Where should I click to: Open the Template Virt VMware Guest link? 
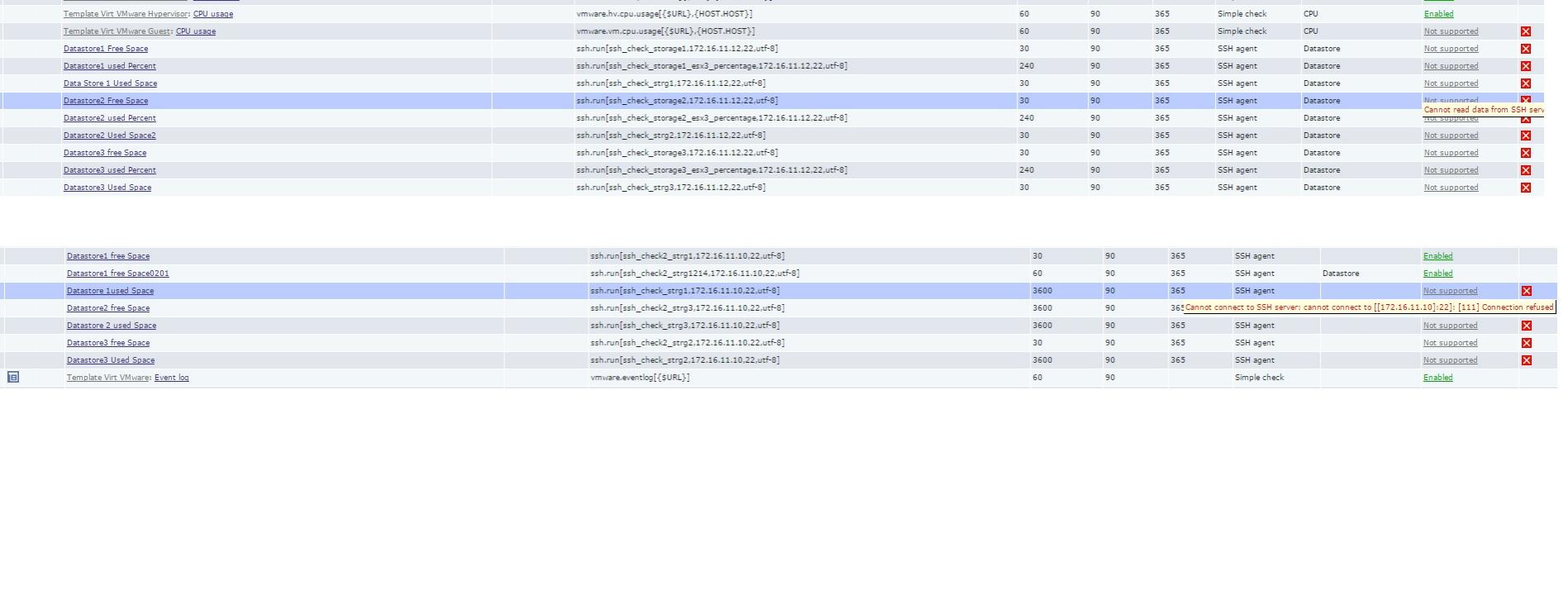(117, 31)
